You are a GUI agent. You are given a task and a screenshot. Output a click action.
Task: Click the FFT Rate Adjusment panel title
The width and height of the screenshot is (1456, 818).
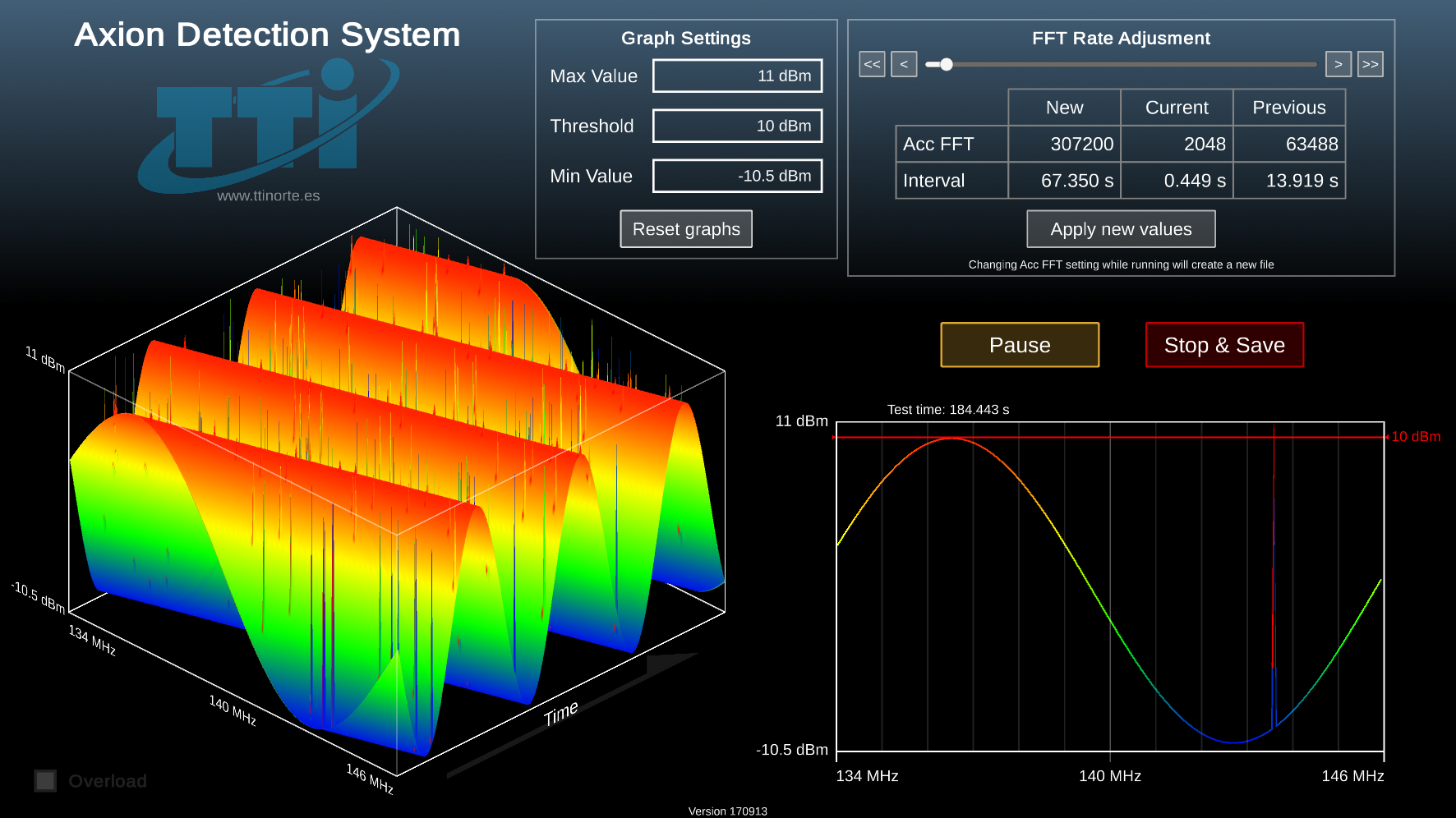1121,38
